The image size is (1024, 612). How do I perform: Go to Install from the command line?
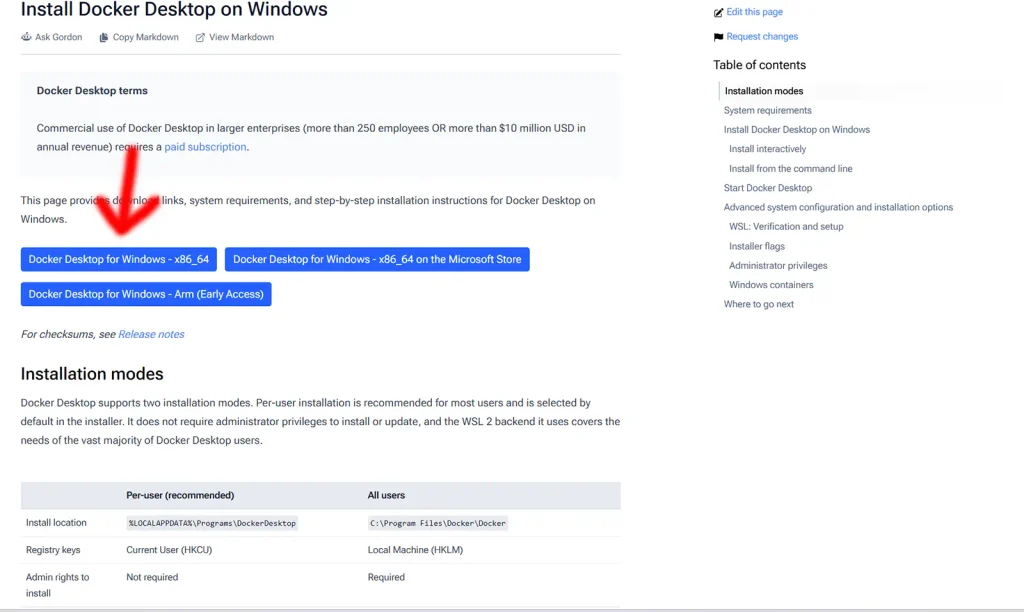click(x=790, y=169)
